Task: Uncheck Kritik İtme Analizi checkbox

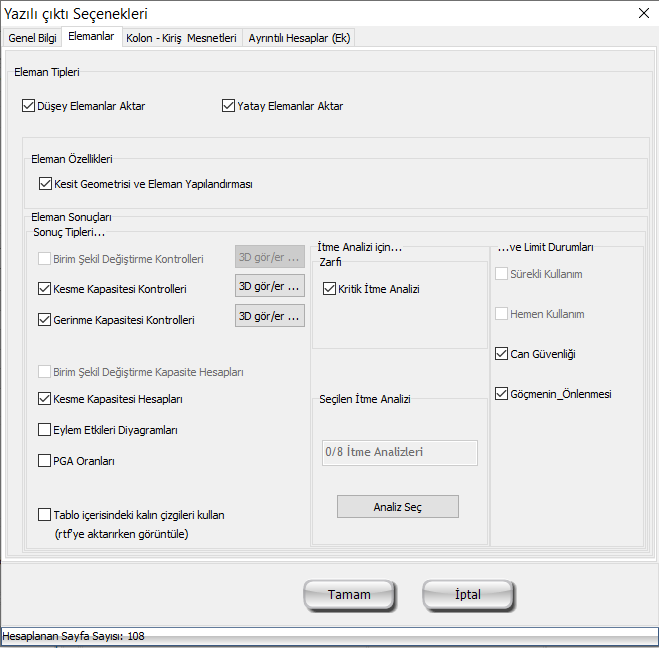Action: pyautogui.click(x=330, y=289)
